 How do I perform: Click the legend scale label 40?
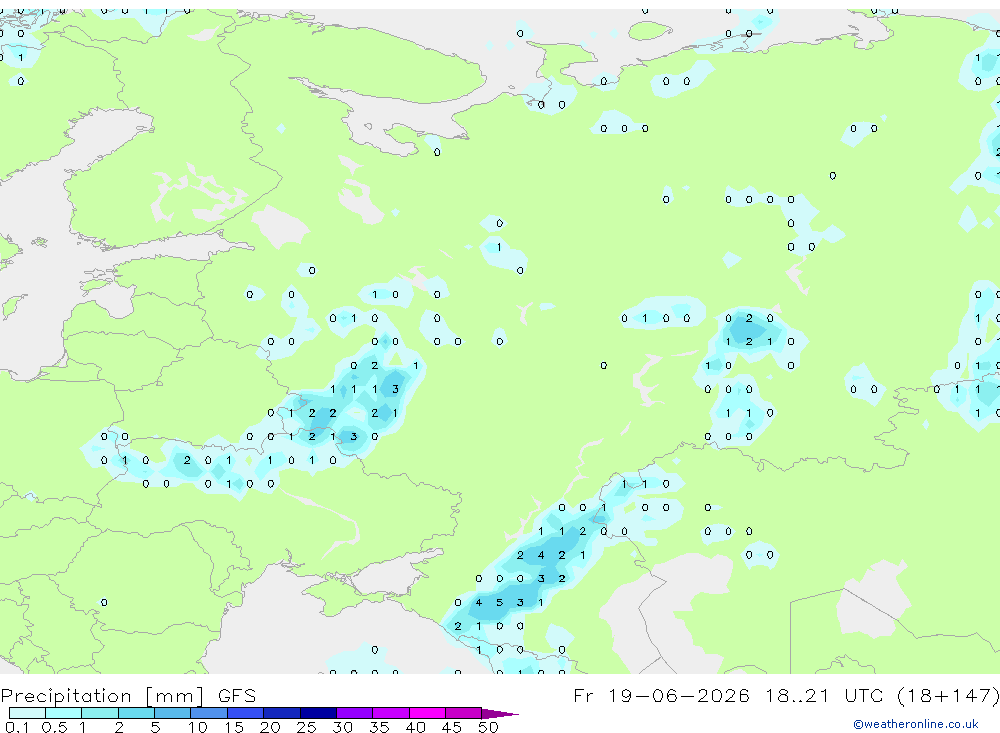[x=415, y=727]
